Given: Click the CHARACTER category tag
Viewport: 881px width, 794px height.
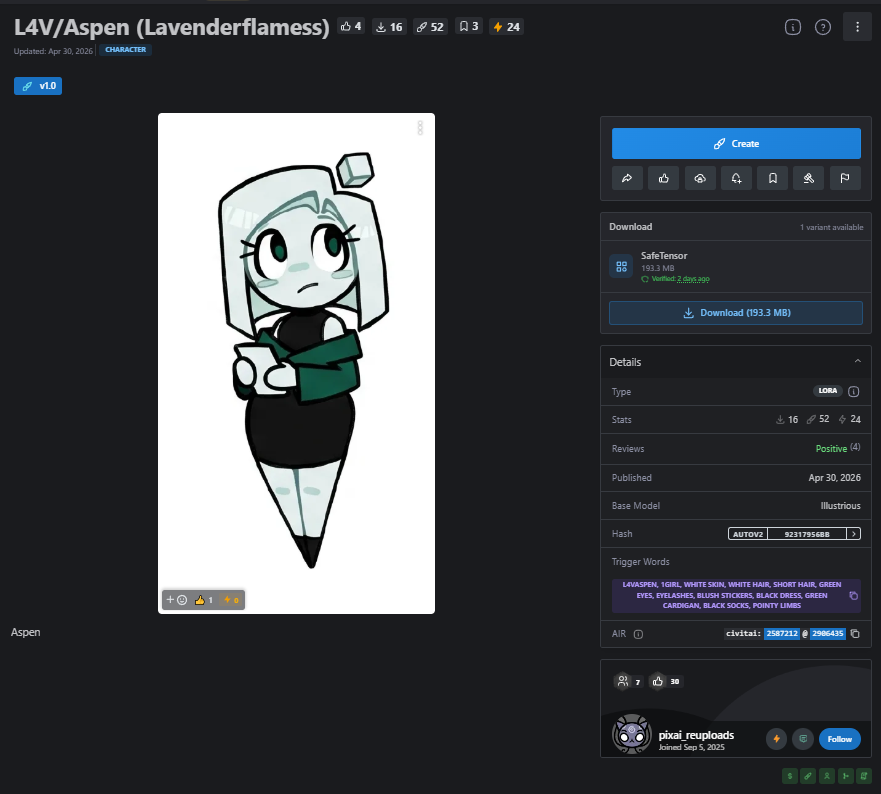Looking at the screenshot, I should [x=125, y=50].
